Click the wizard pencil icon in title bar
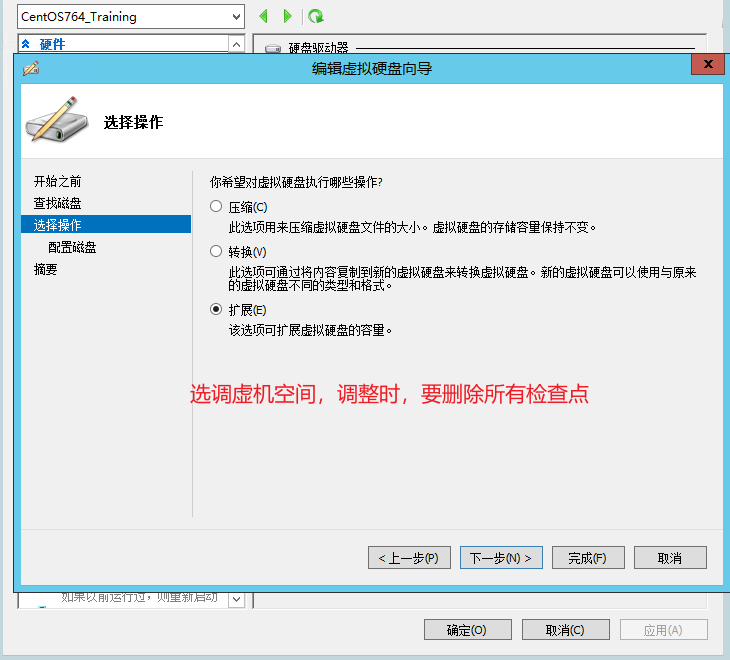This screenshot has width=730, height=660. click(x=31, y=68)
